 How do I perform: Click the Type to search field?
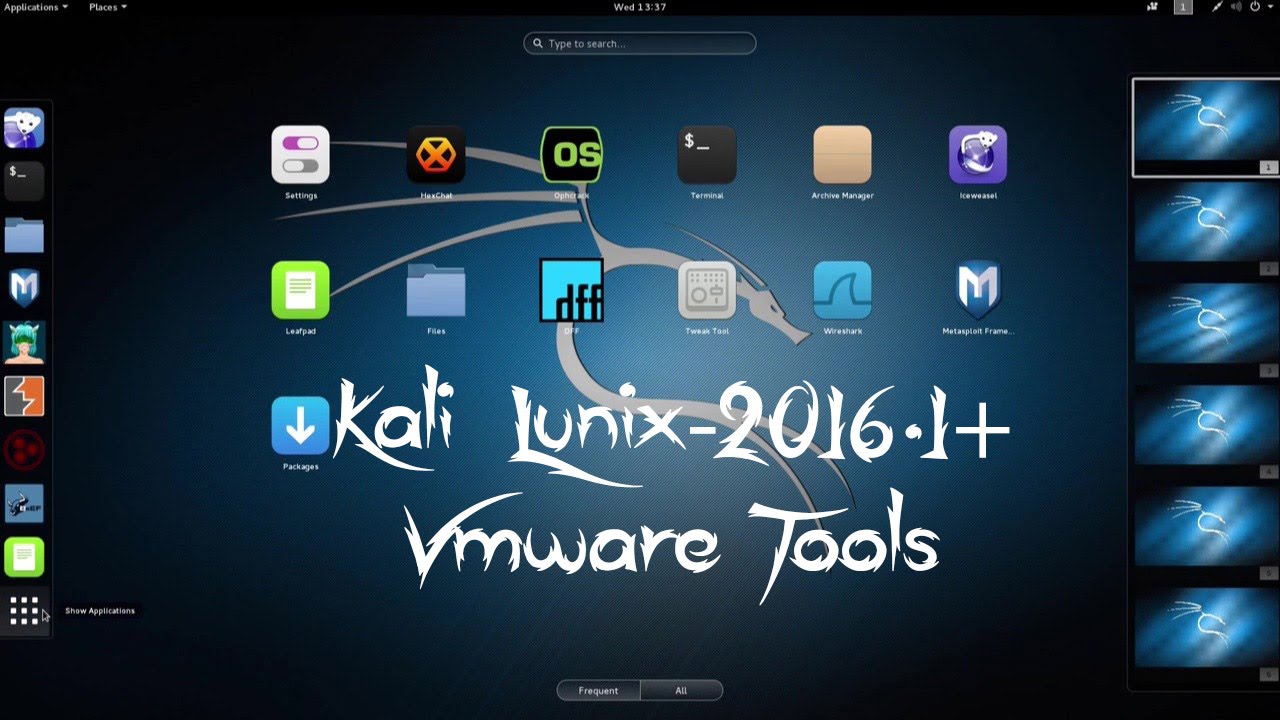click(x=640, y=43)
